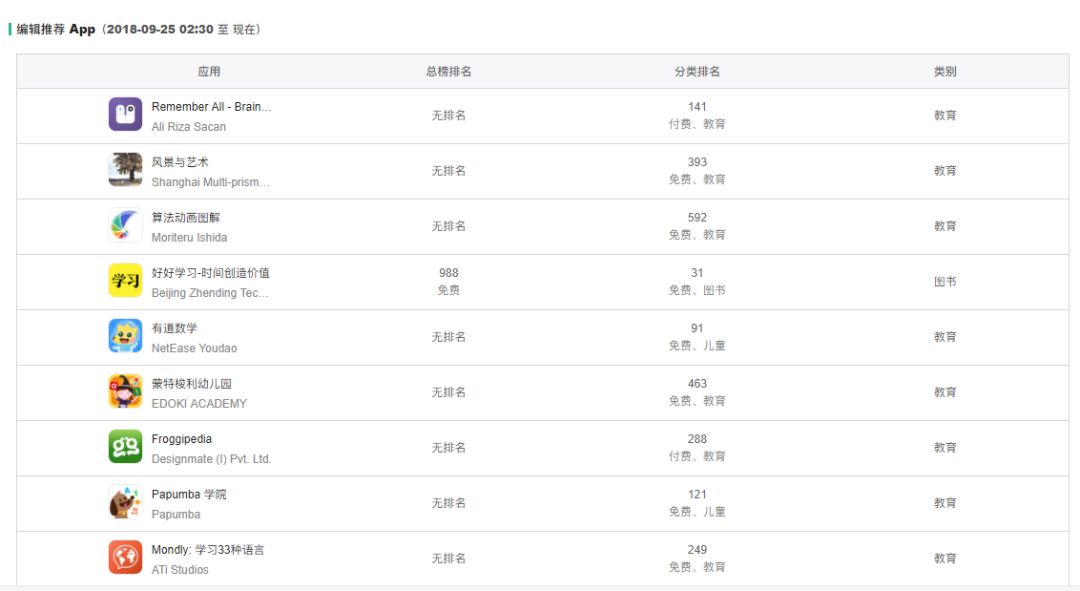Click the 应用 column header
1080x591 pixels.
pos(209,71)
